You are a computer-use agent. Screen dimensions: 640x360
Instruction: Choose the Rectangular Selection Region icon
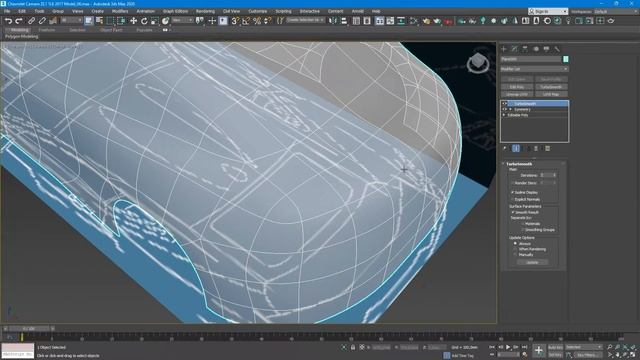coord(110,21)
